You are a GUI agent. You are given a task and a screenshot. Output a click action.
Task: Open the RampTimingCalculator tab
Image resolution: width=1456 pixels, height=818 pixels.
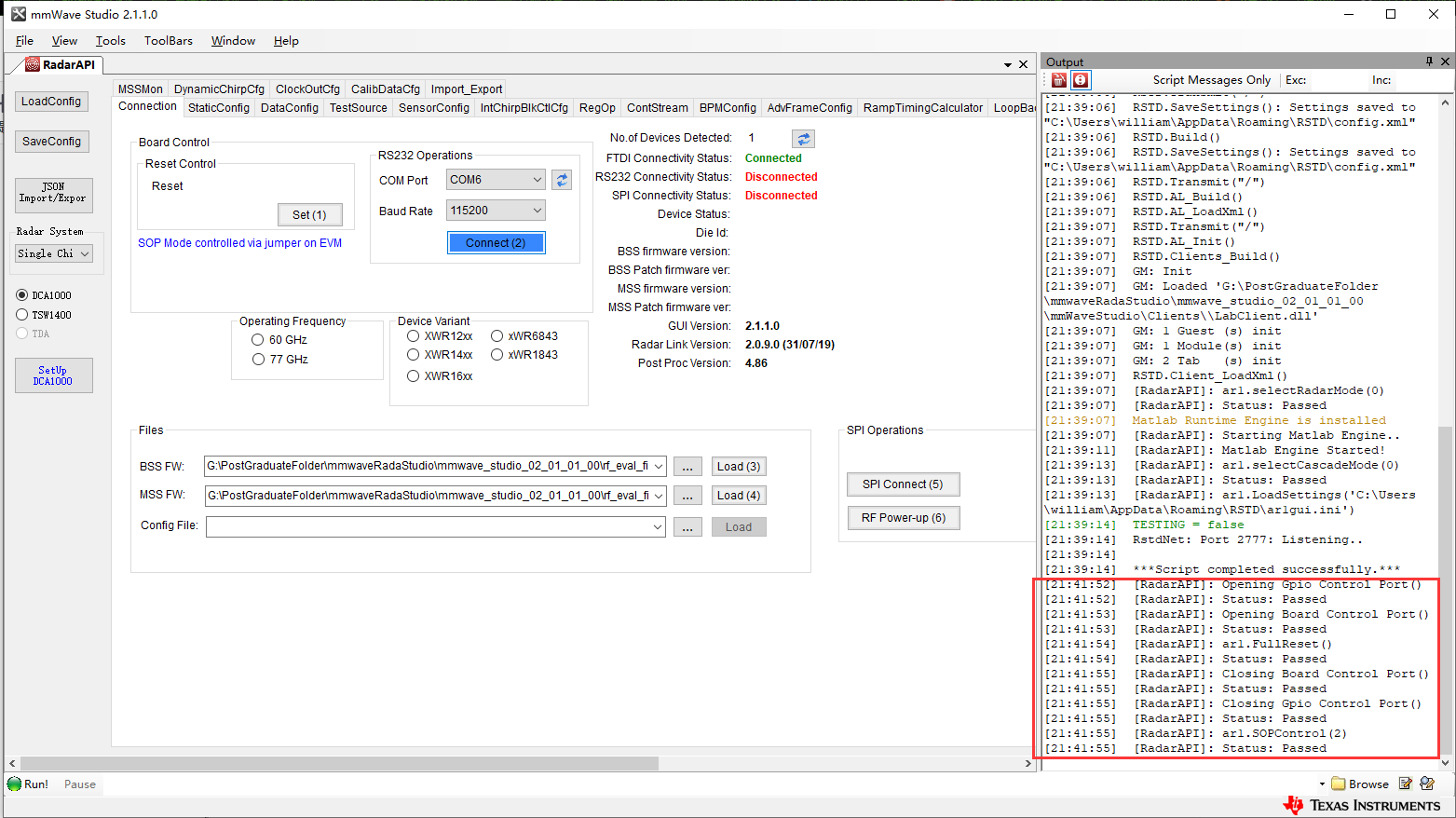[923, 108]
